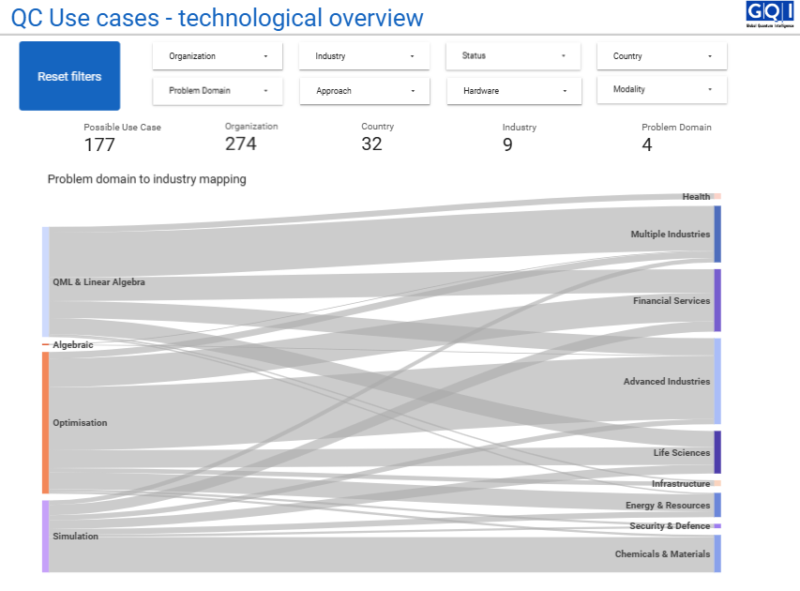Select the QML & Linear Algebra node bar

(45, 282)
